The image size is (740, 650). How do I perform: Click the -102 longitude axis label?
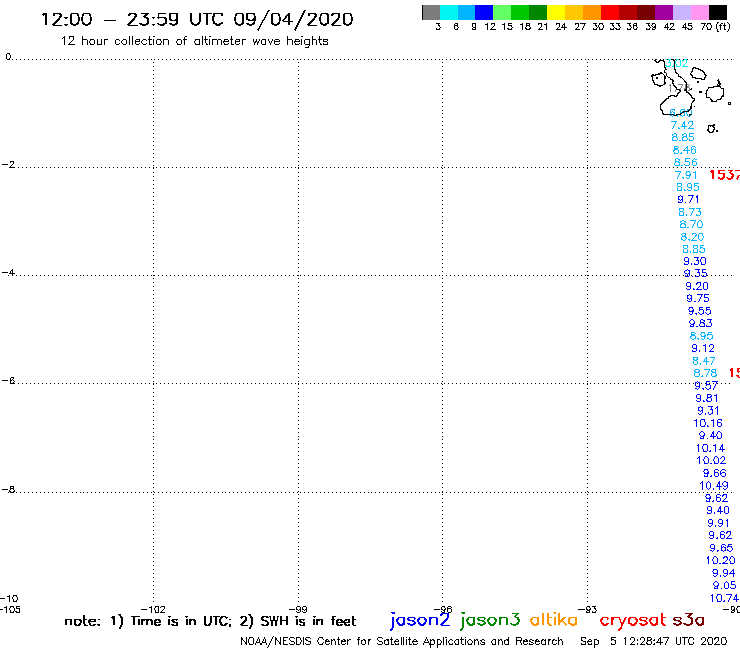(153, 609)
